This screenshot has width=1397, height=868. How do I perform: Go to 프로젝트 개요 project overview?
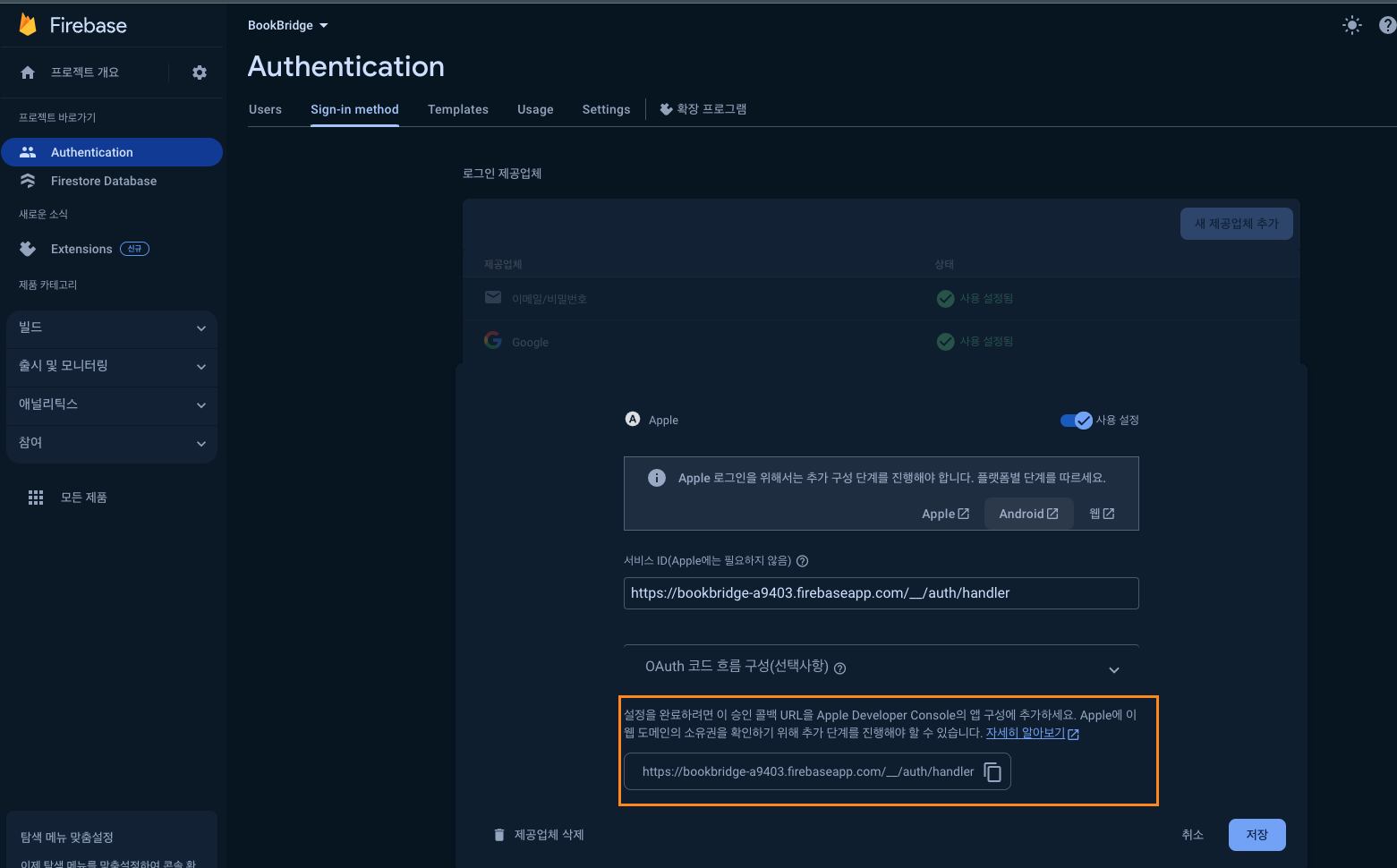tap(85, 72)
